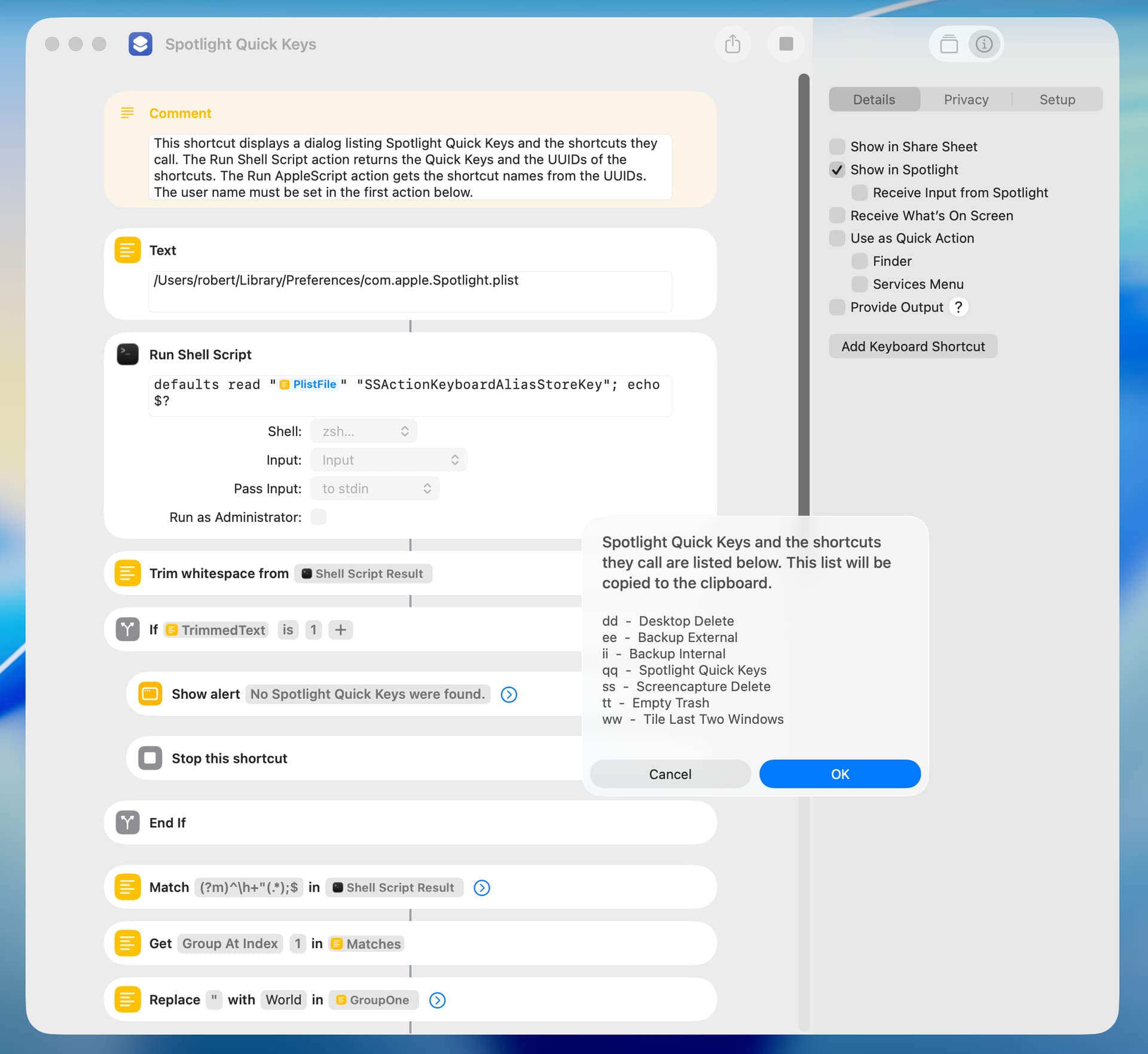Open the action library panel icon
This screenshot has width=1148, height=1054.
click(948, 44)
